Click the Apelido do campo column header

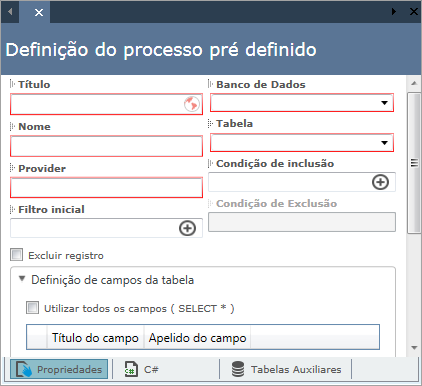197,338
